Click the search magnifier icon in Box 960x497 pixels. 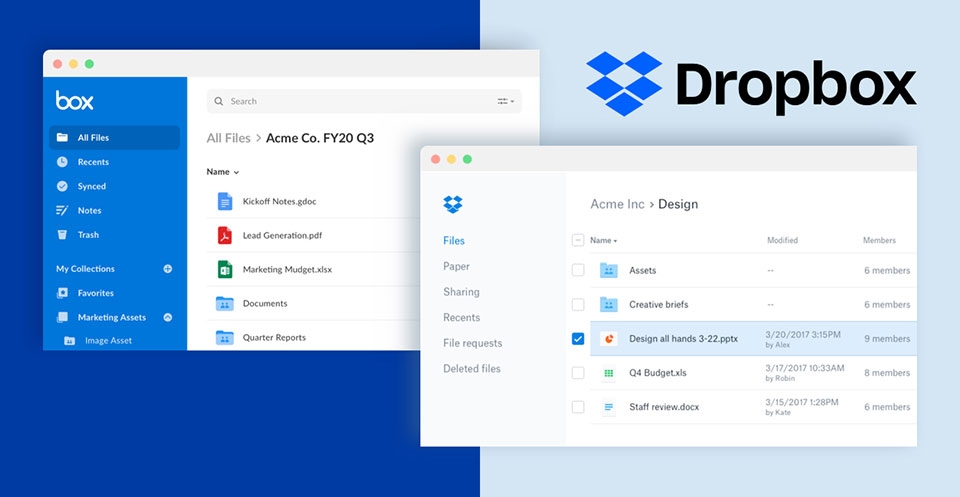(x=219, y=101)
